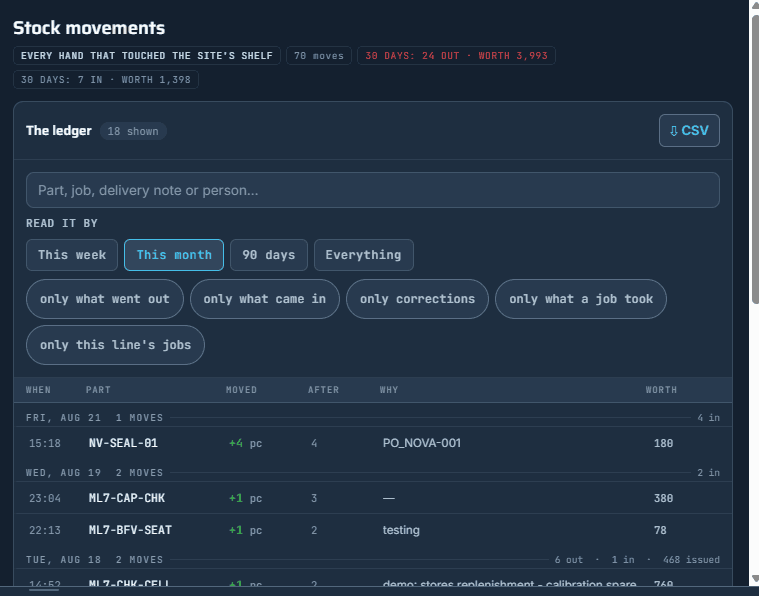The height and width of the screenshot is (596, 759).
Task: Click the worth value 78
Action: (660, 530)
